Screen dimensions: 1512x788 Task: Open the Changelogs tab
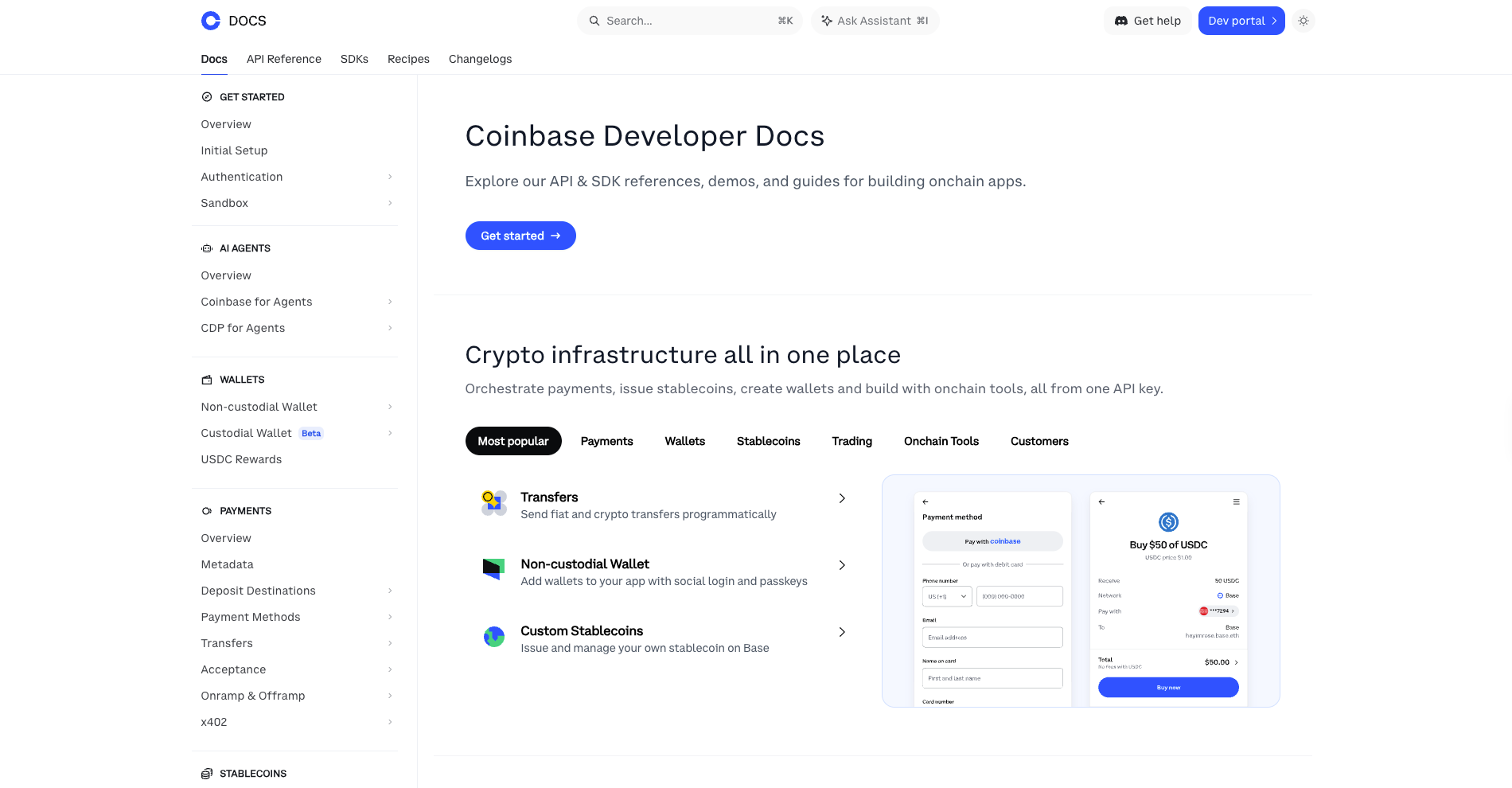coord(480,59)
